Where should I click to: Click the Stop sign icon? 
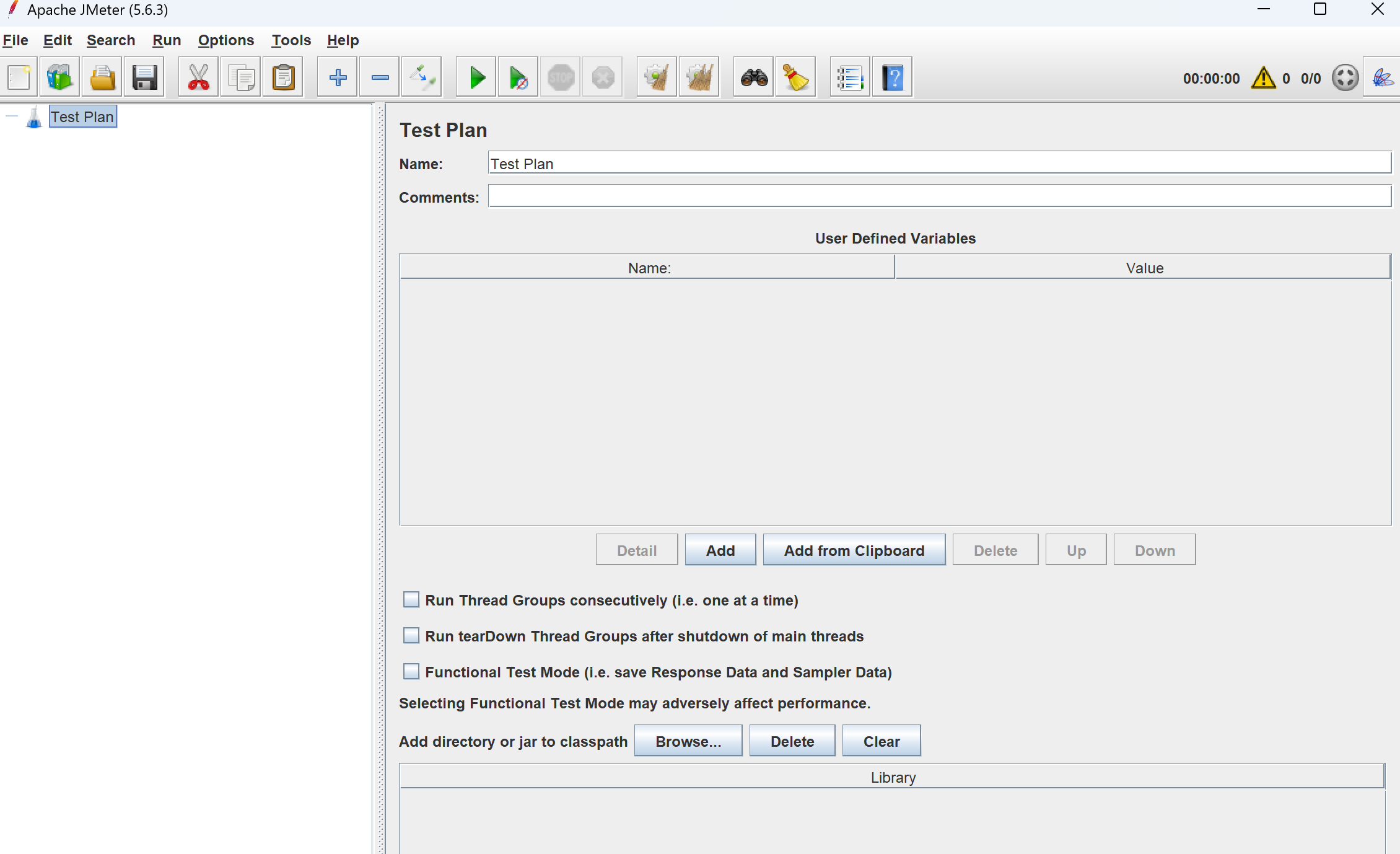tap(561, 77)
